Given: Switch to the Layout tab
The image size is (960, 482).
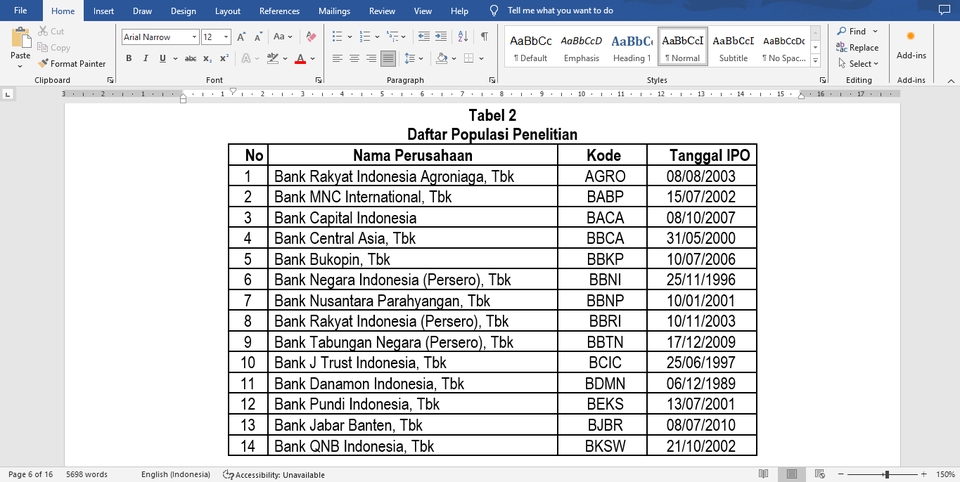Looking at the screenshot, I should [228, 11].
